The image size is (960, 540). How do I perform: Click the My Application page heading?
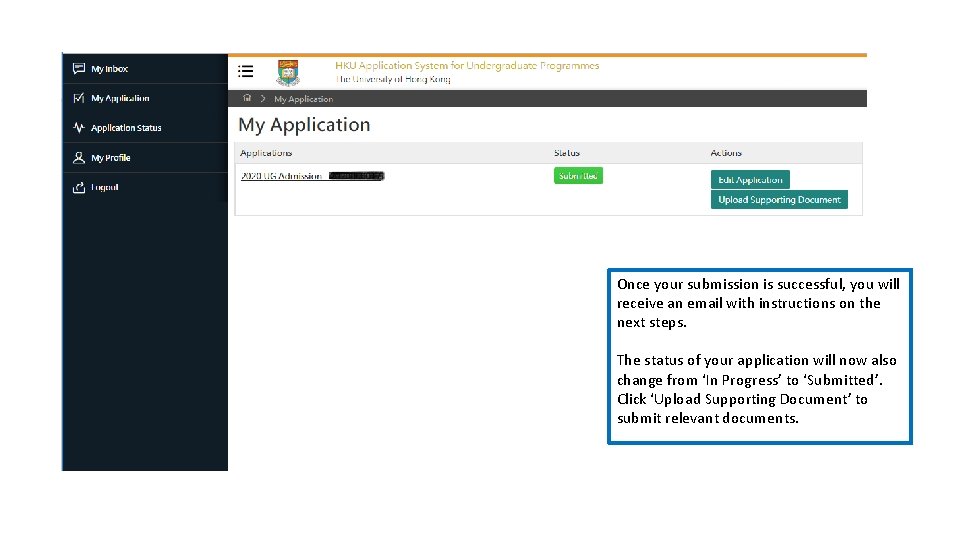tap(304, 125)
